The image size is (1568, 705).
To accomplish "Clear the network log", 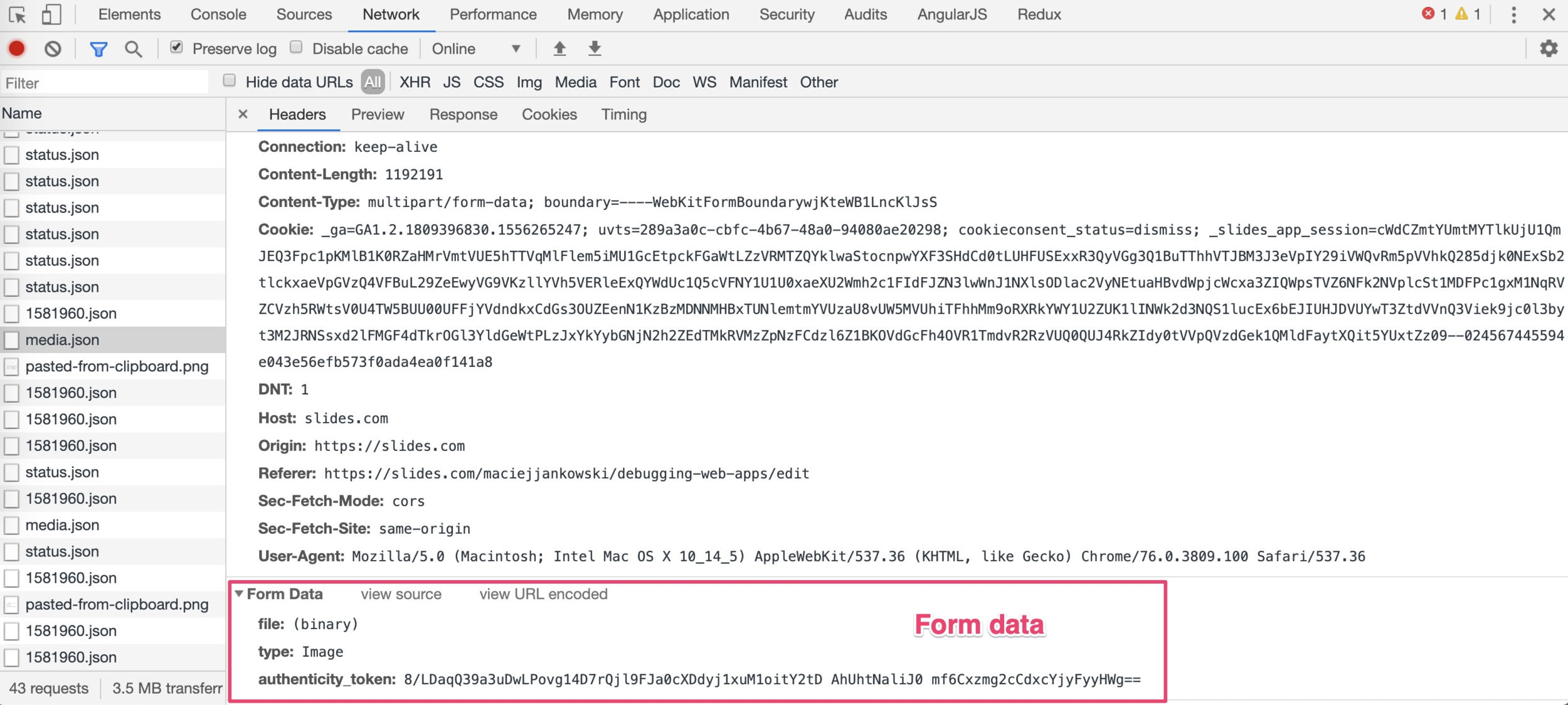I will 53,49.
